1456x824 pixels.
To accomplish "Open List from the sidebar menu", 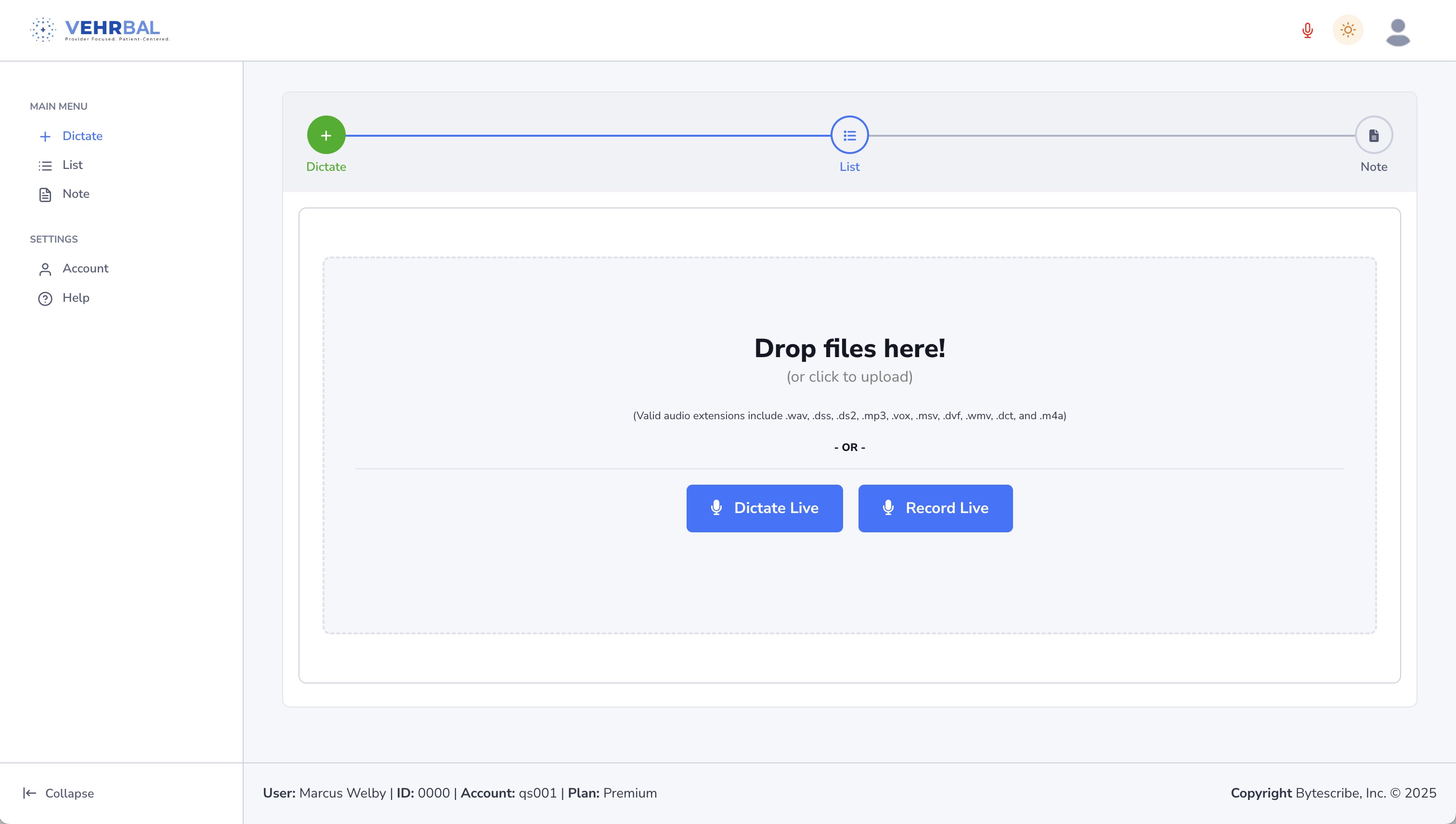I will click(x=72, y=165).
